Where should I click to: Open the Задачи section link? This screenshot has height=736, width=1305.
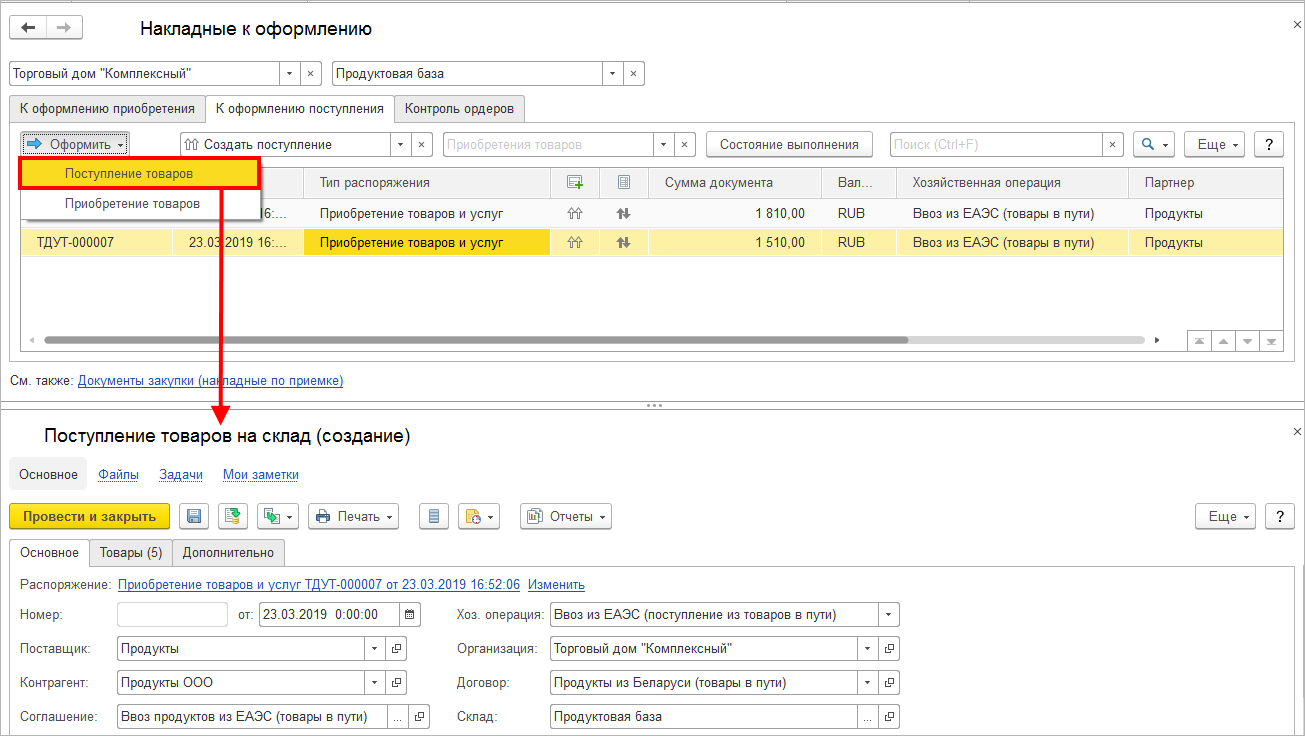tap(181, 474)
